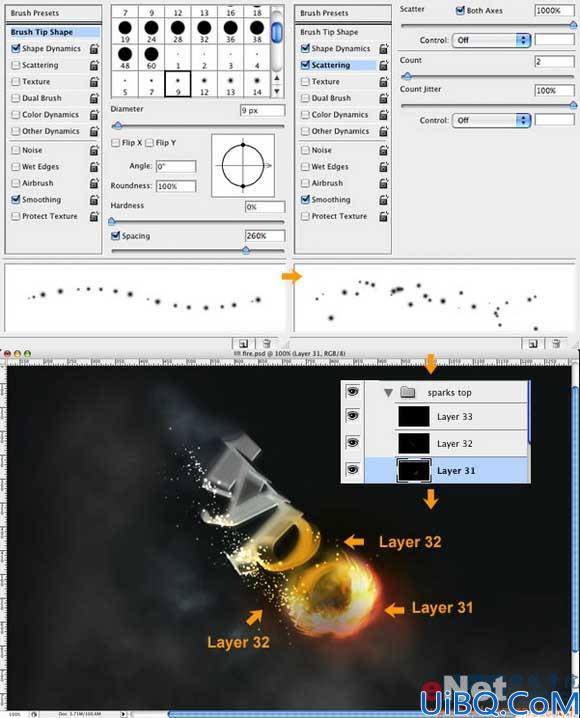Open the Count Jitter Control dropdown
This screenshot has width=580, height=718.
point(492,120)
